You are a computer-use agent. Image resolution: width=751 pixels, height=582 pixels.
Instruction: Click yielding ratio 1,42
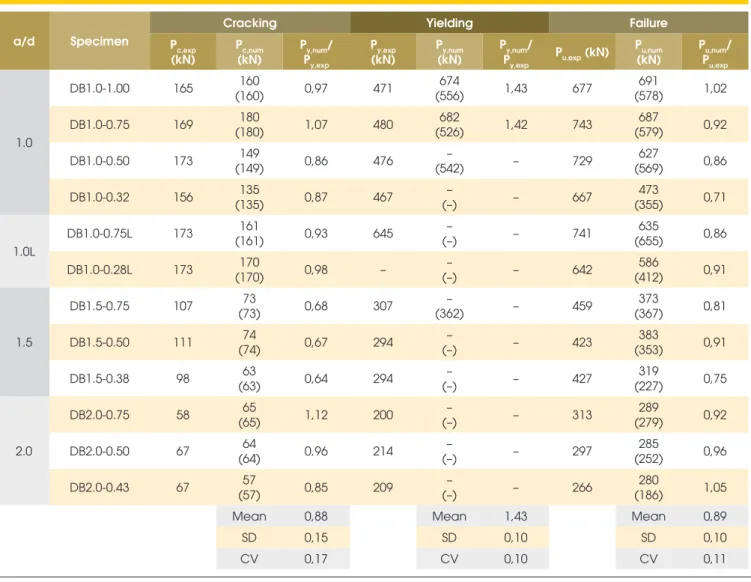click(516, 125)
